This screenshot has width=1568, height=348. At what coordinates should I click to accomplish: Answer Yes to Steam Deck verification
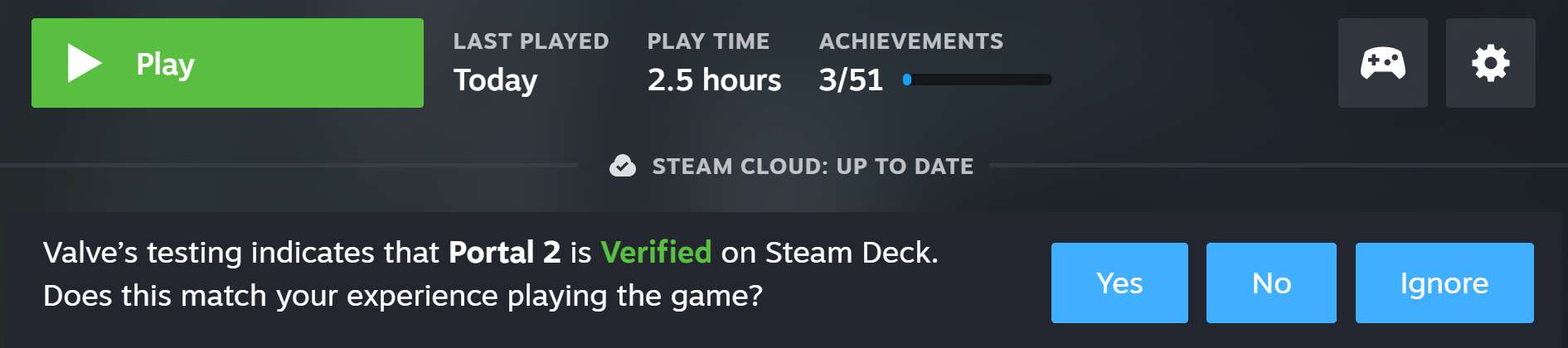pyautogui.click(x=1119, y=283)
